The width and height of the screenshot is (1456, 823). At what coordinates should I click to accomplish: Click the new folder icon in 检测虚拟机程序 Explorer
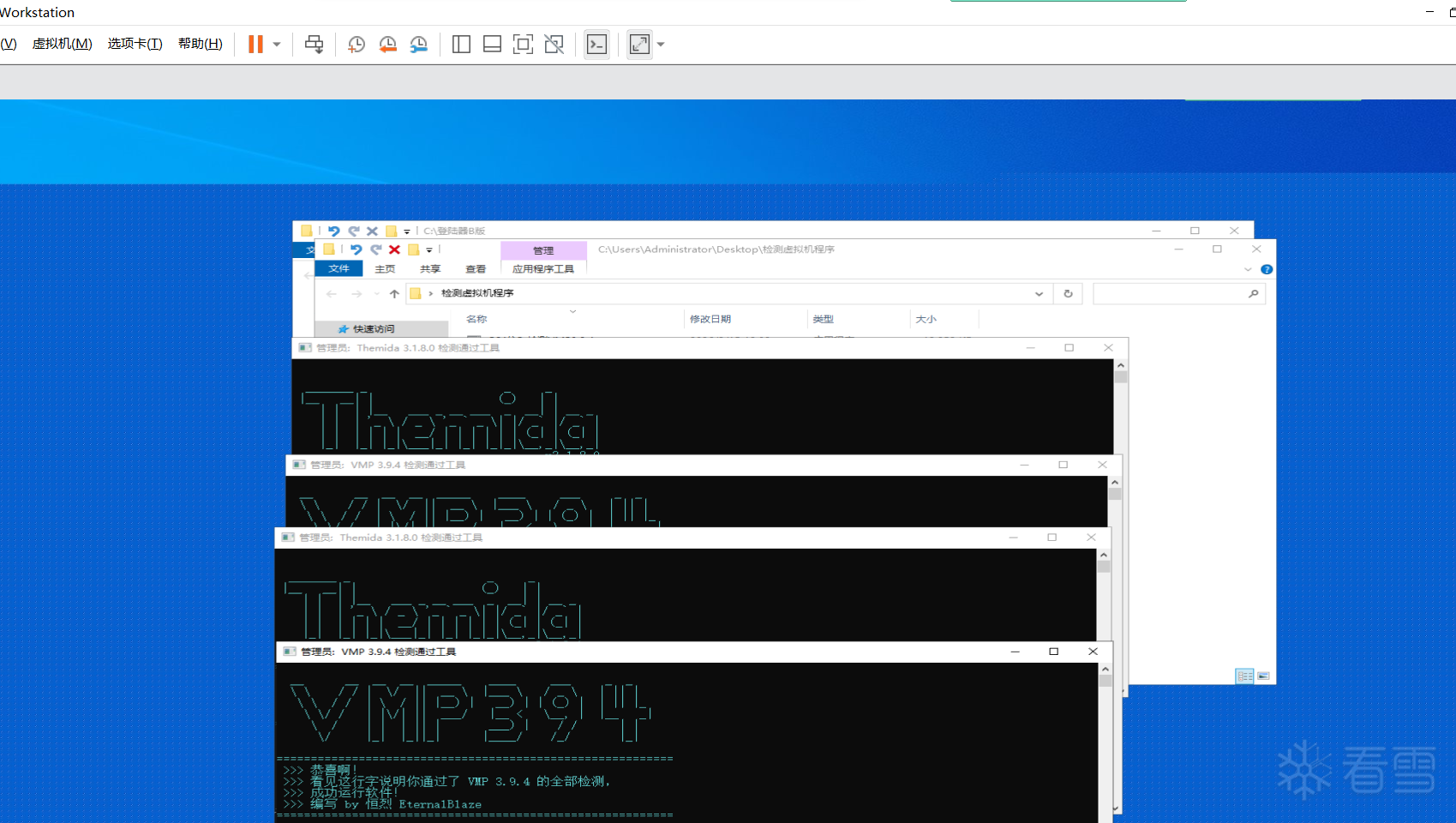pos(413,249)
